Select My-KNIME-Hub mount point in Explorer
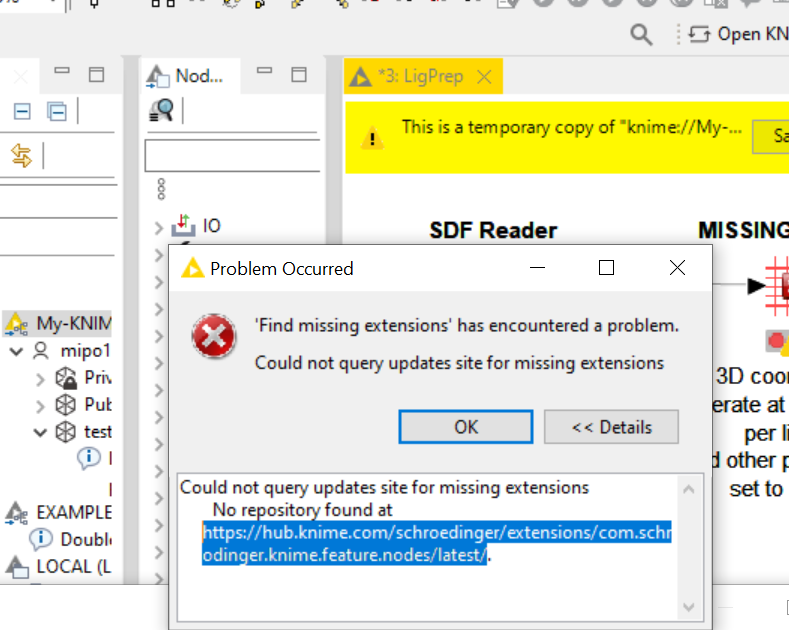 [x=73, y=323]
